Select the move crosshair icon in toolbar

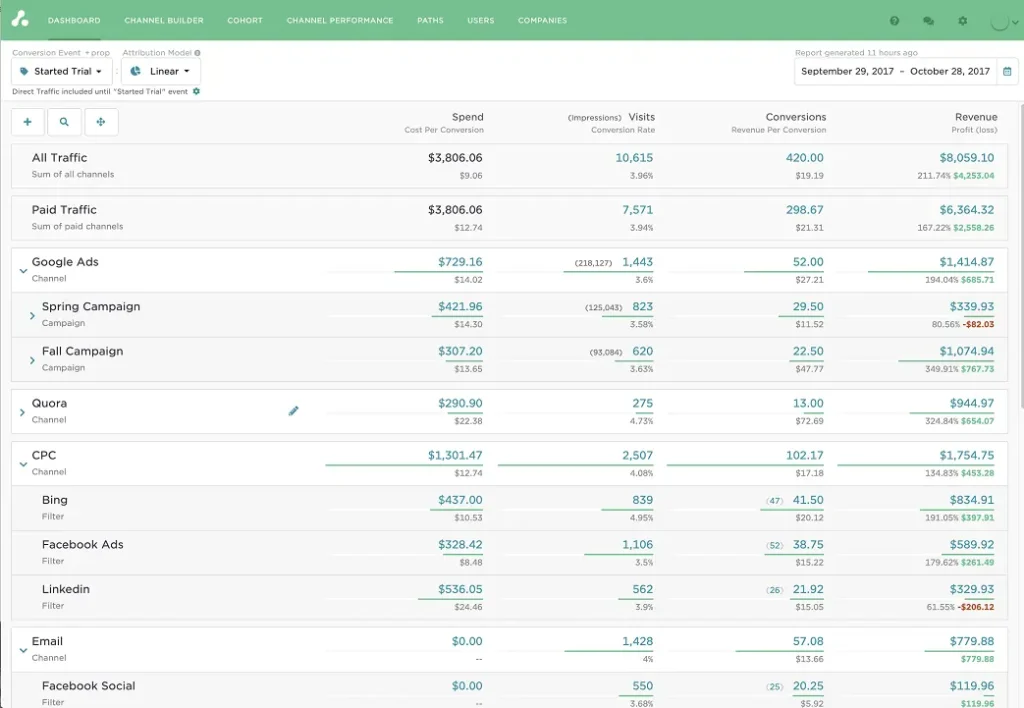[99, 121]
